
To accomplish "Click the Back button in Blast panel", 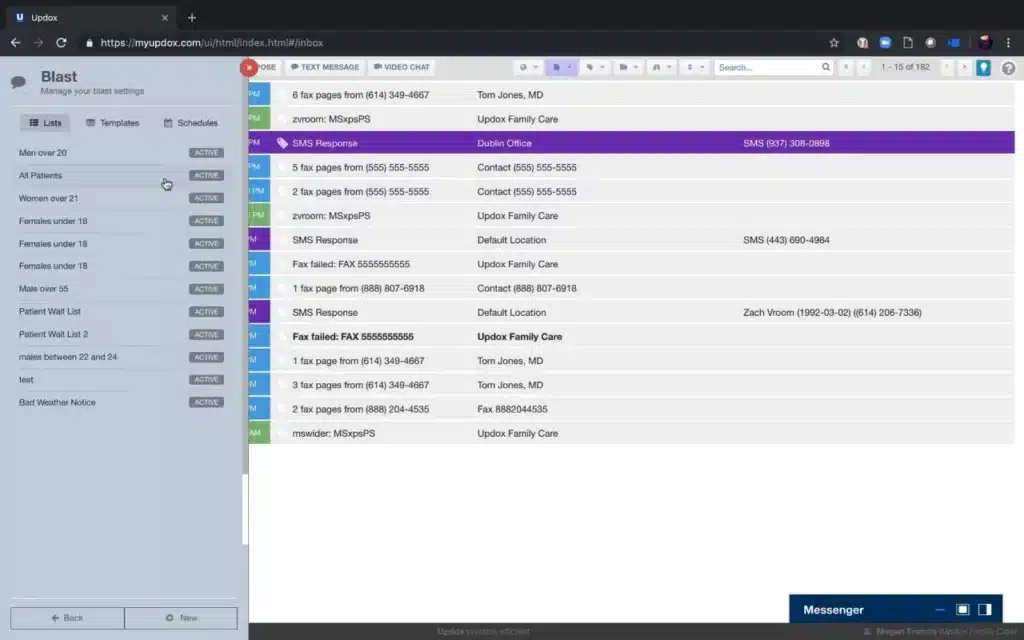I will click(67, 618).
